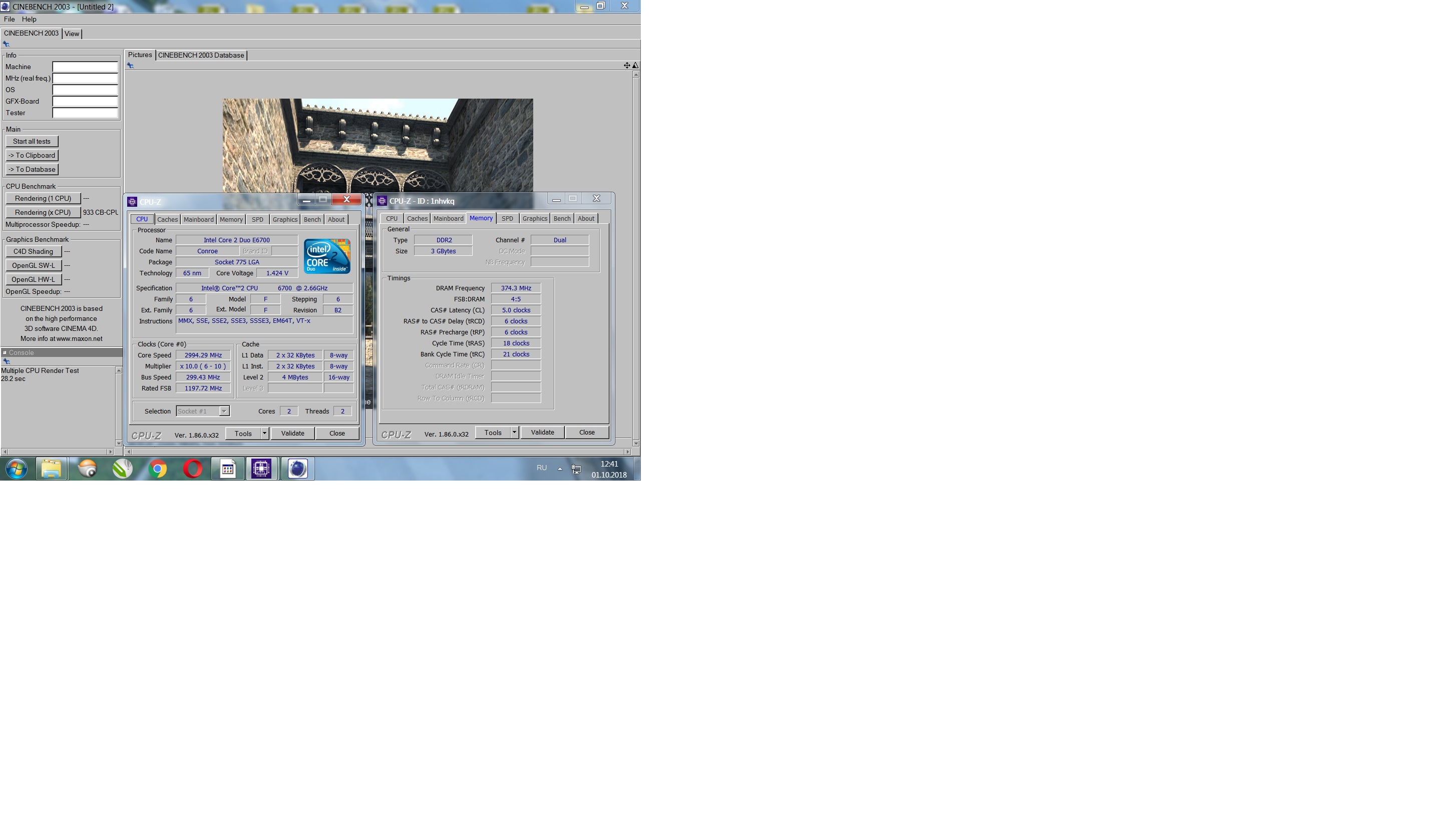
Task: Open File menu
Action: pyautogui.click(x=9, y=19)
